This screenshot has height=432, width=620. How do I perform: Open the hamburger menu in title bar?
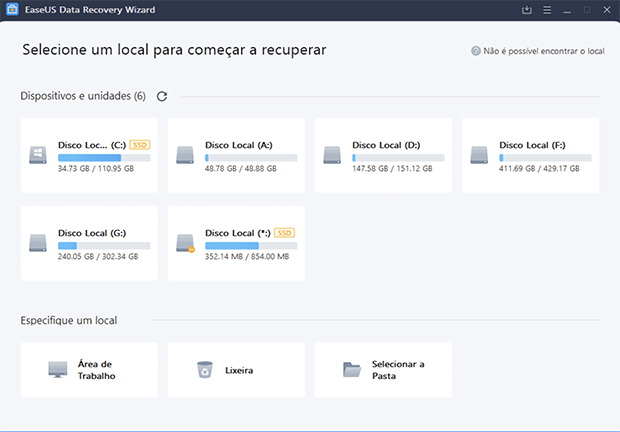point(548,10)
